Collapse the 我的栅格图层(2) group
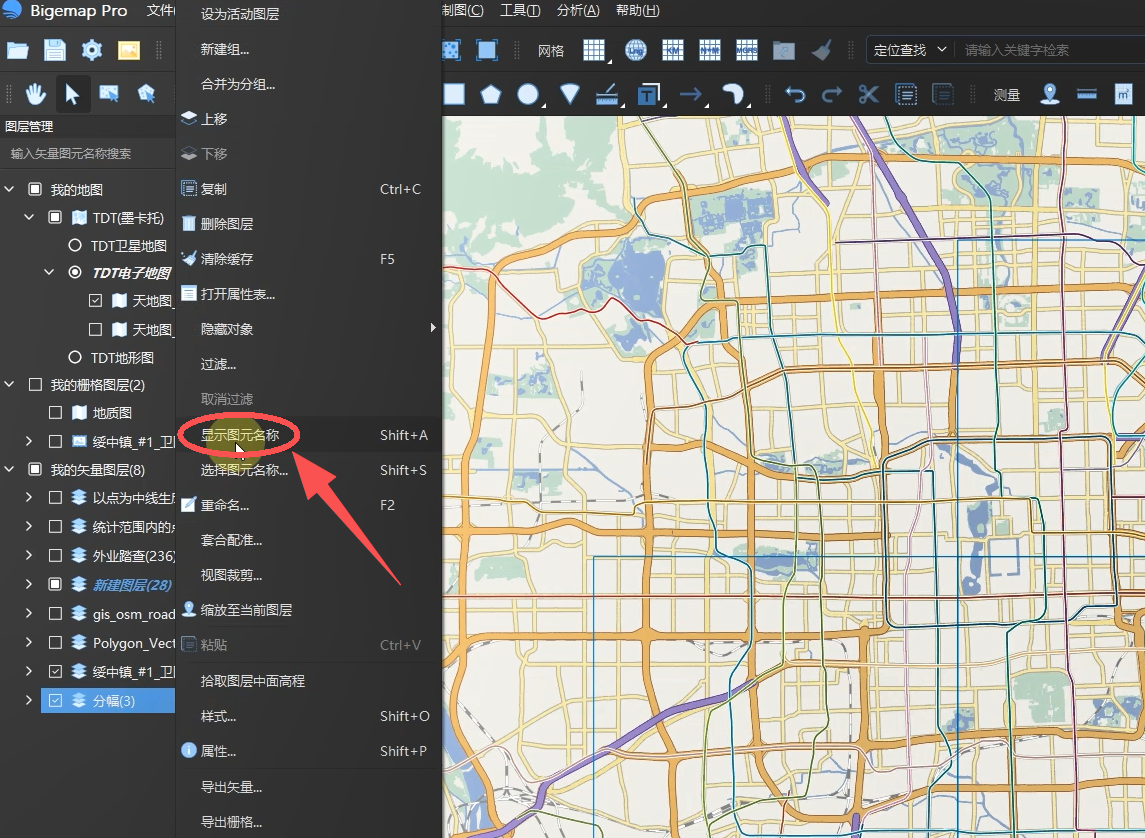This screenshot has height=838, width=1145. coord(9,385)
